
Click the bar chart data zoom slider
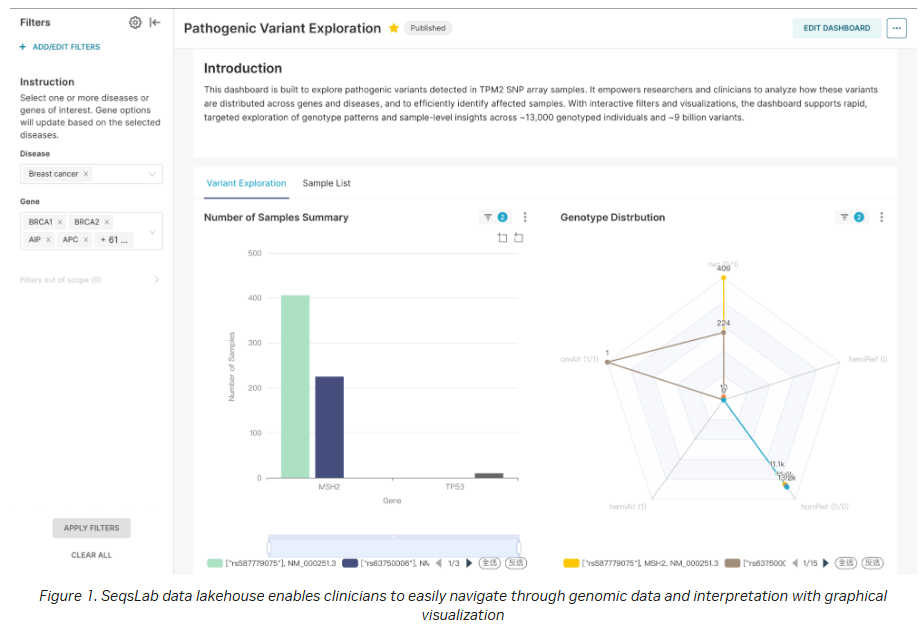coord(393,547)
